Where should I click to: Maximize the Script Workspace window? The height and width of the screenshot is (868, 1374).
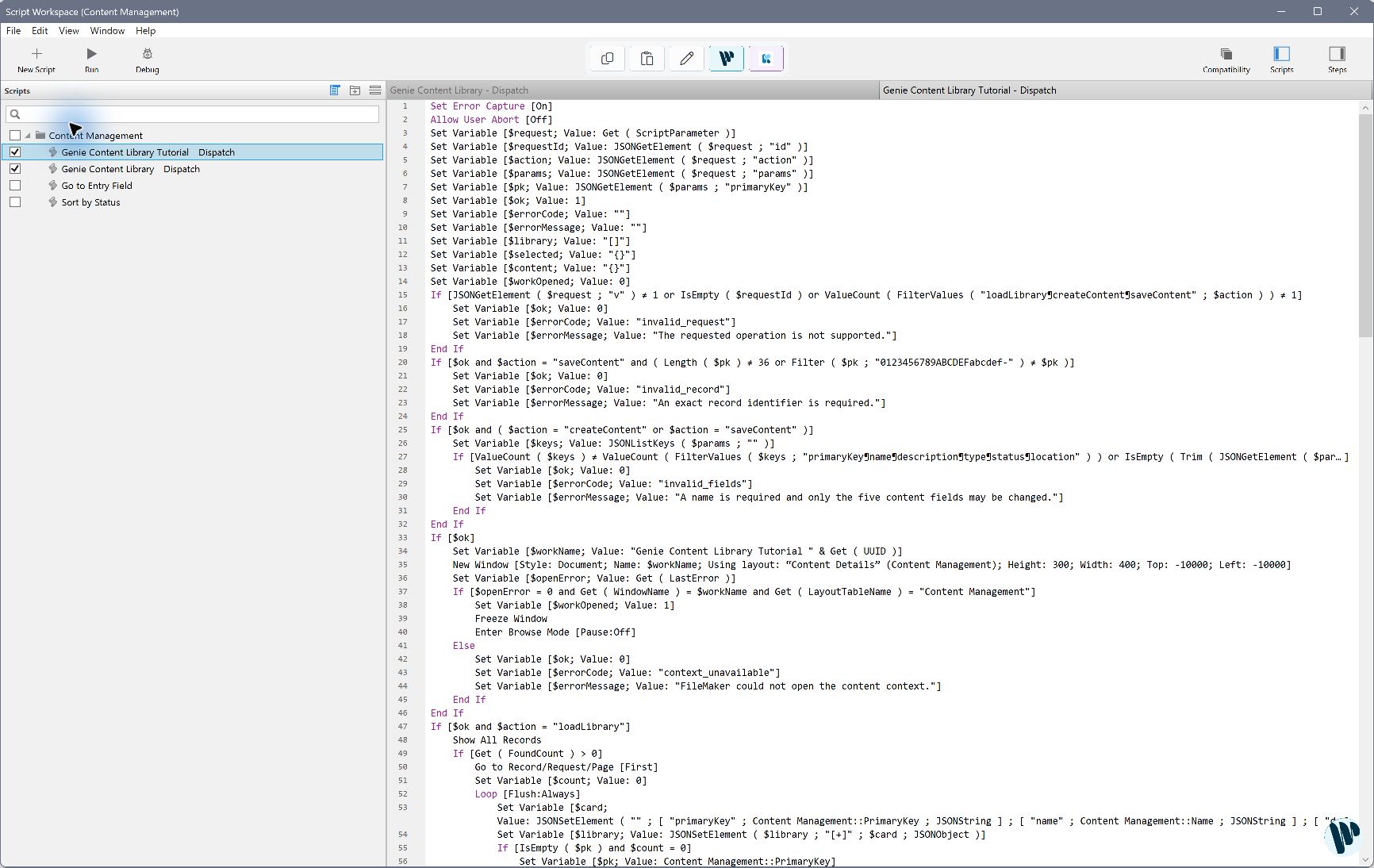point(1318,11)
